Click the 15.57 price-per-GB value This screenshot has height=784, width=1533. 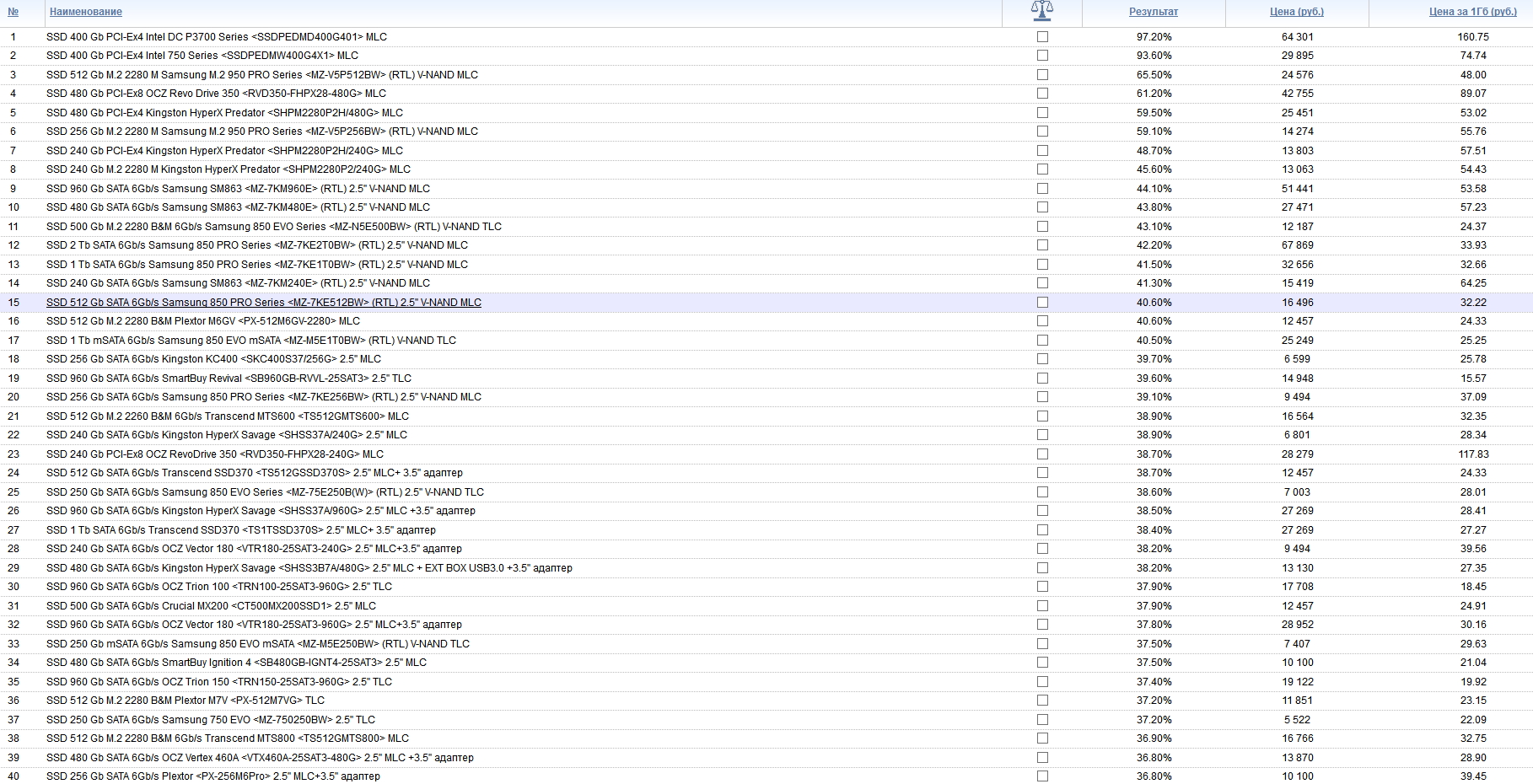click(1473, 379)
